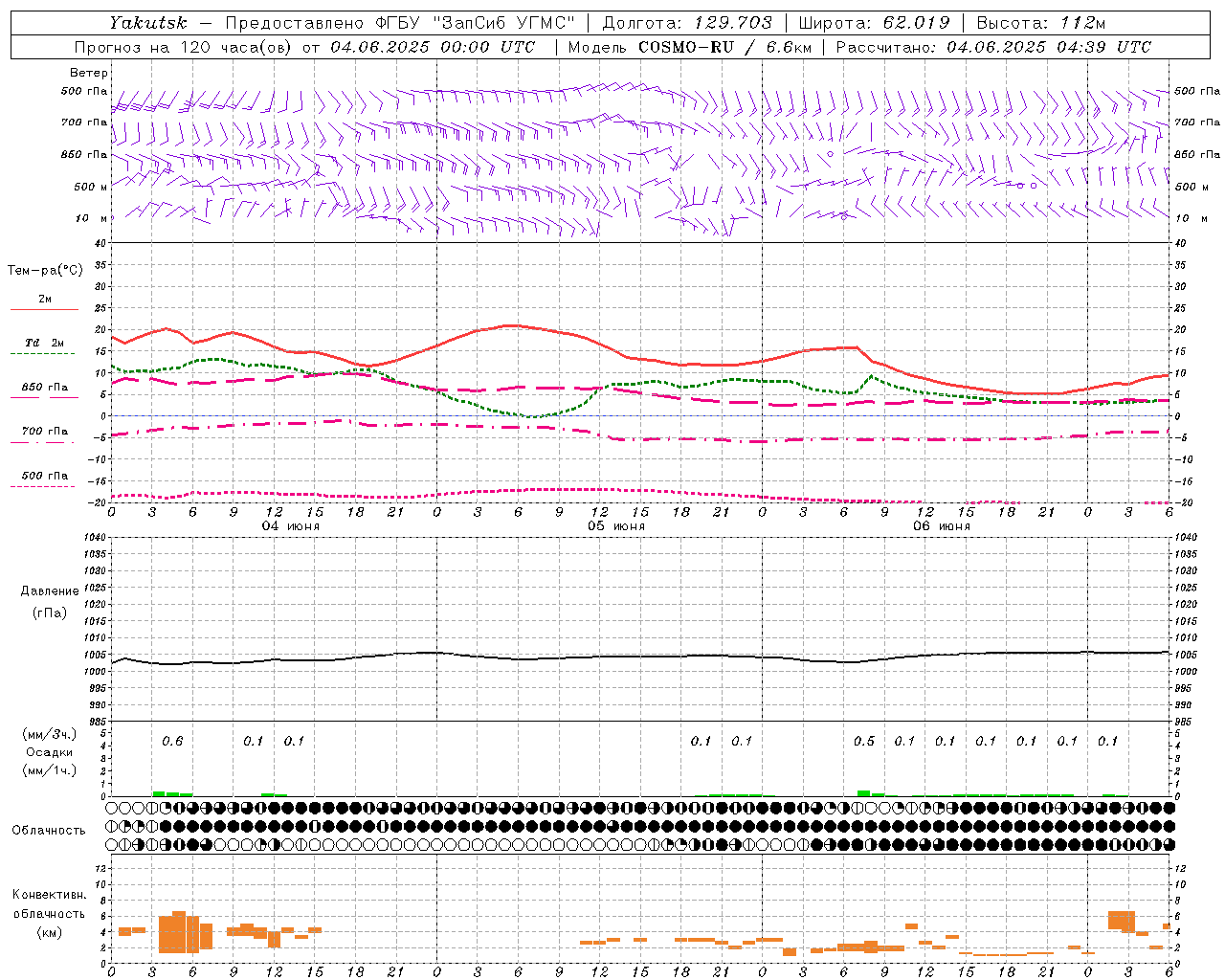The image size is (1225, 980).
Task: Click the Td 2м legend label
Action: (x=45, y=343)
